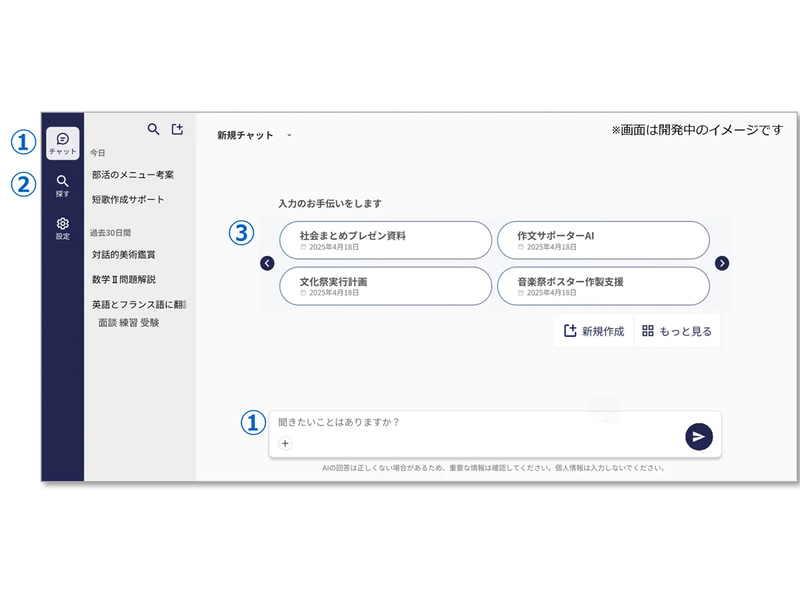Viewport: 800px width, 600px height.
Task: Select the 社会まとめプレゼン資料 suggestion card
Action: tap(385, 240)
